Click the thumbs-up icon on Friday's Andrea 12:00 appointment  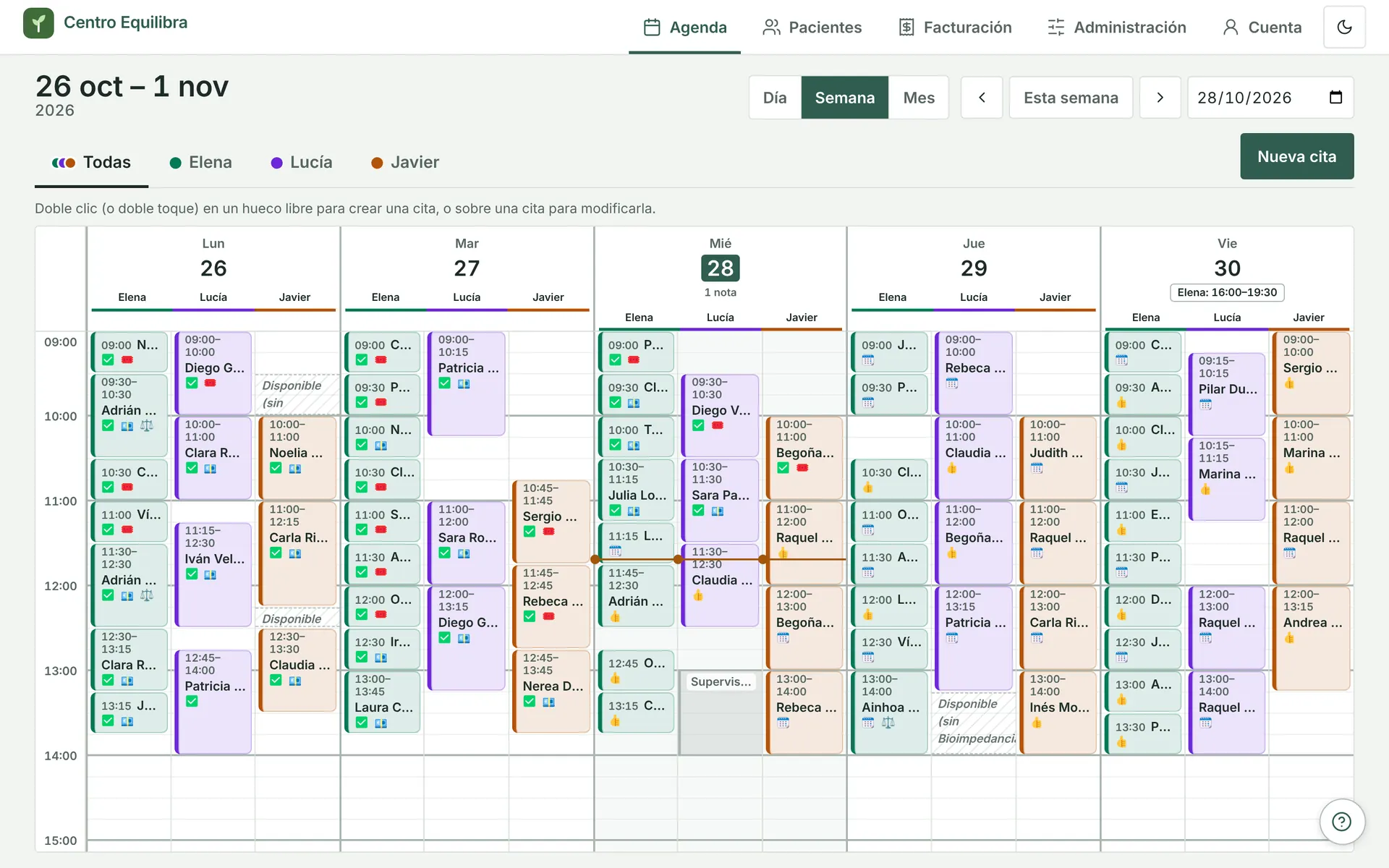(1290, 638)
